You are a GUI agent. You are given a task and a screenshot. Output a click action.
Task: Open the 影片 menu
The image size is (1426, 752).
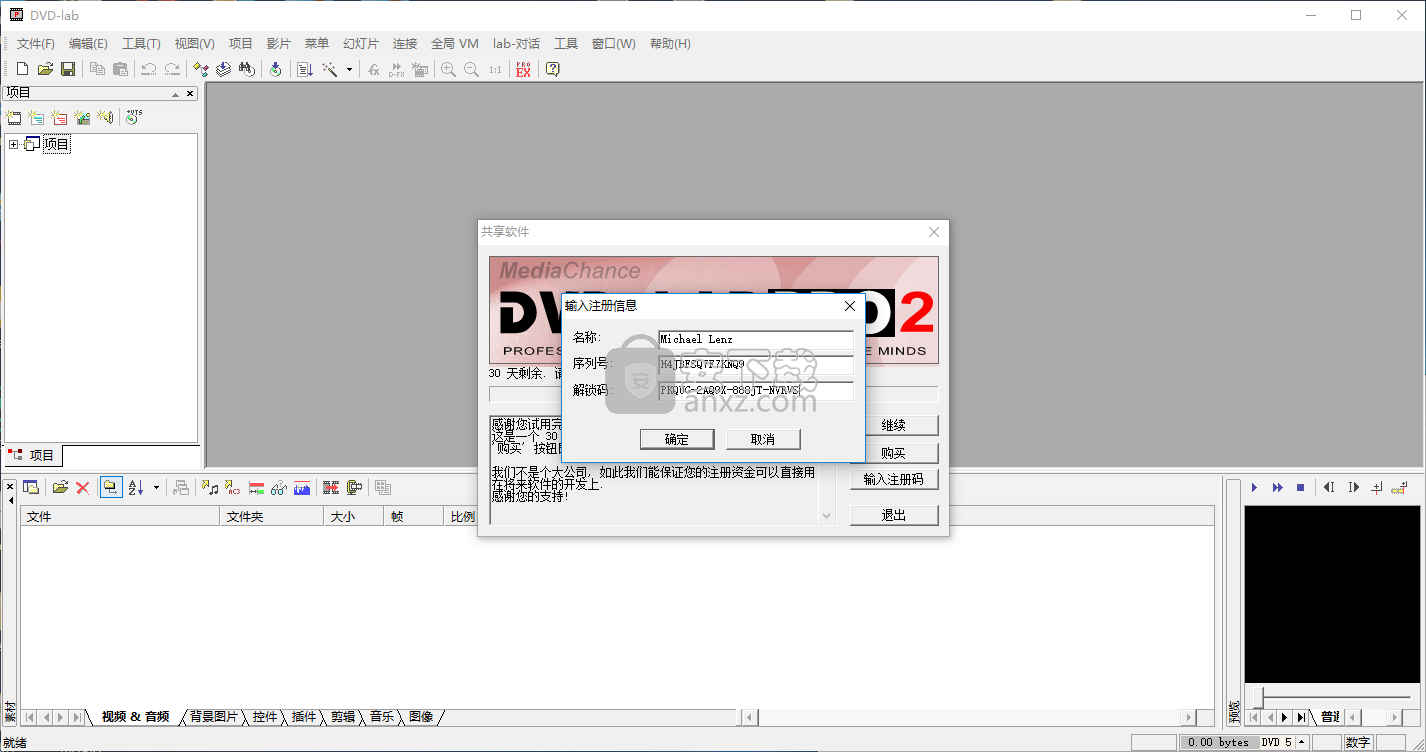[279, 43]
